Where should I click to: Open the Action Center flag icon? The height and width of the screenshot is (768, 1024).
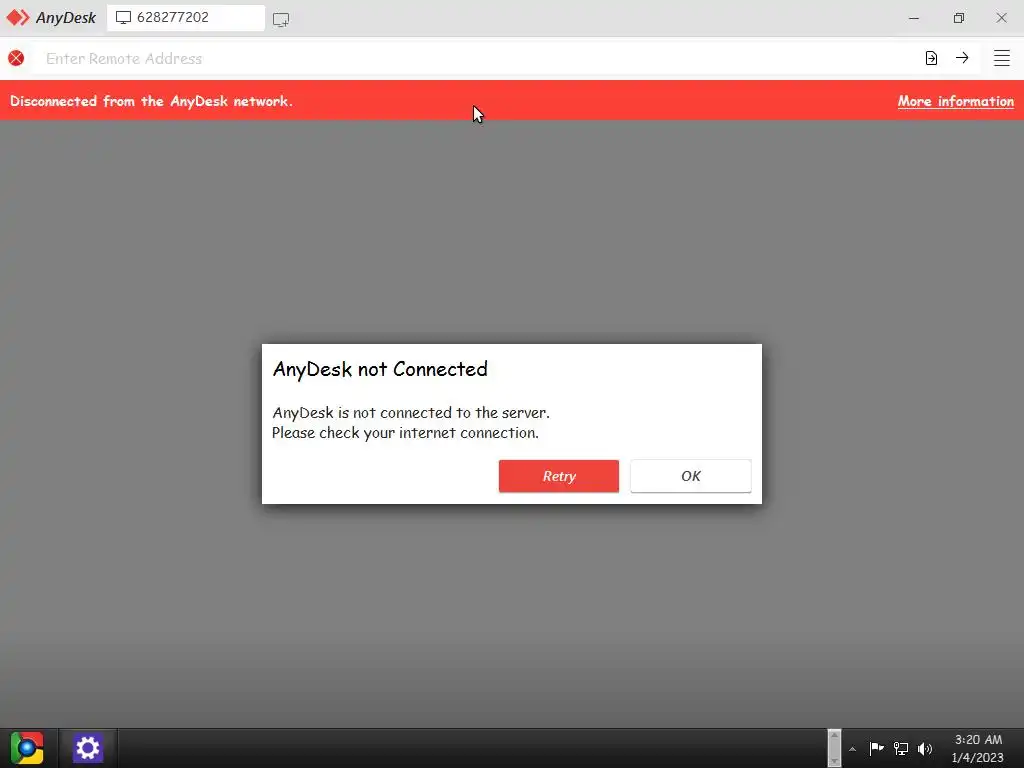point(876,748)
